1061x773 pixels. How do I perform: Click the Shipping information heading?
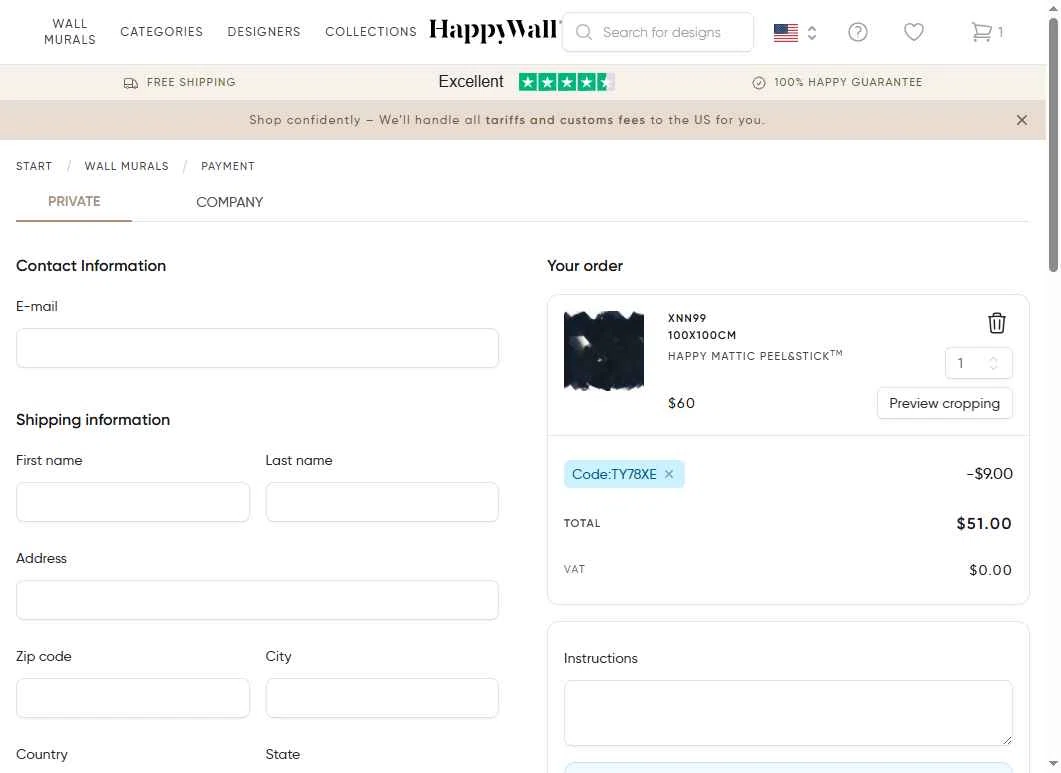[93, 420]
